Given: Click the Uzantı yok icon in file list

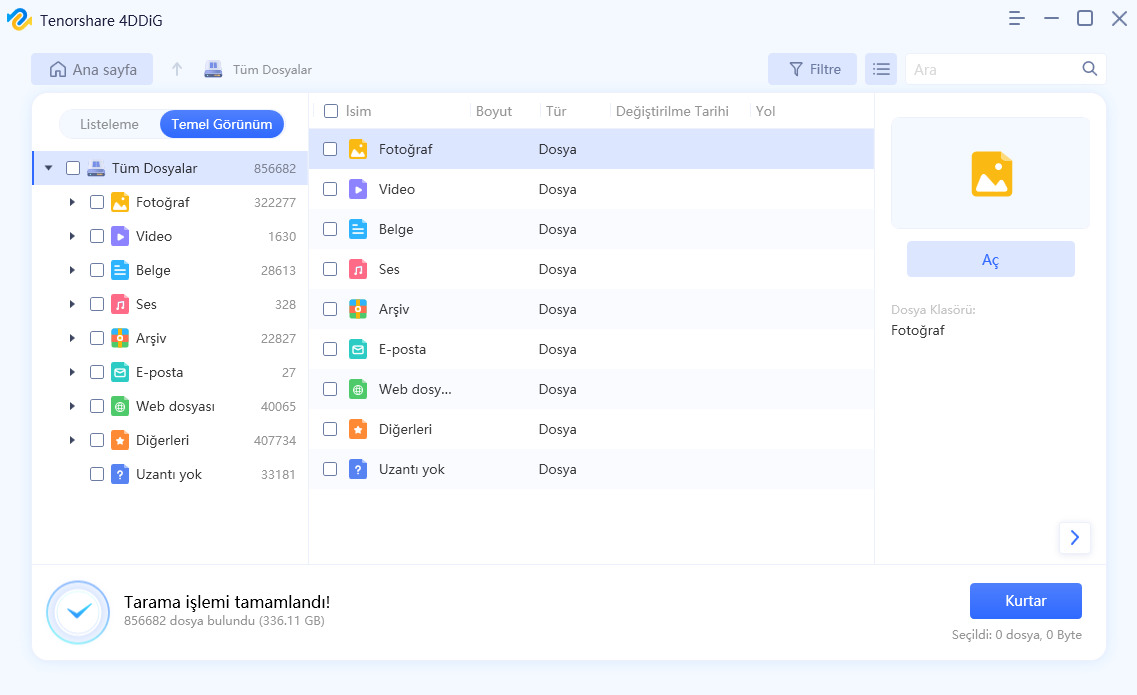Looking at the screenshot, I should tap(358, 469).
